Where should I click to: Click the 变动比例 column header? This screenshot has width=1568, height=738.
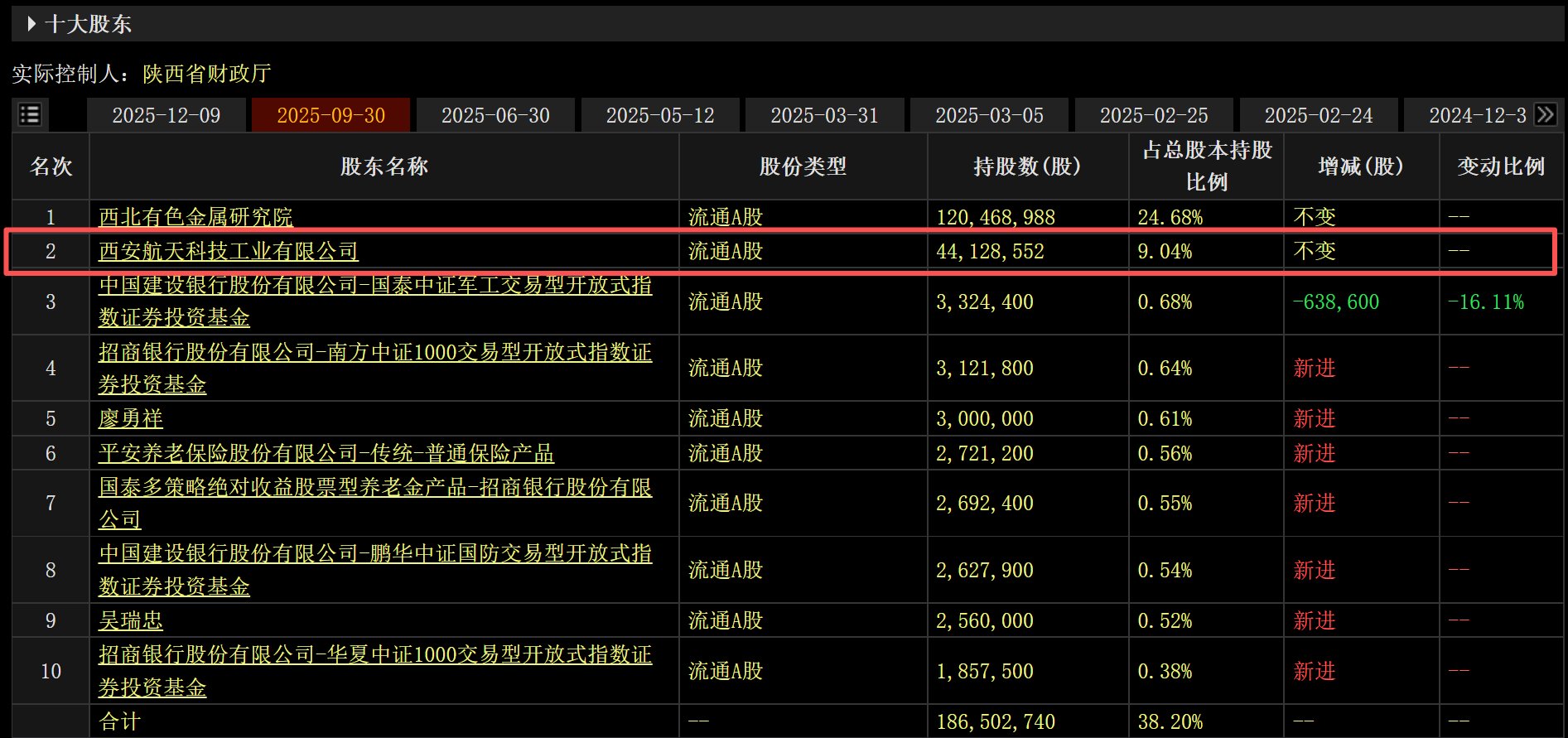(1501, 166)
